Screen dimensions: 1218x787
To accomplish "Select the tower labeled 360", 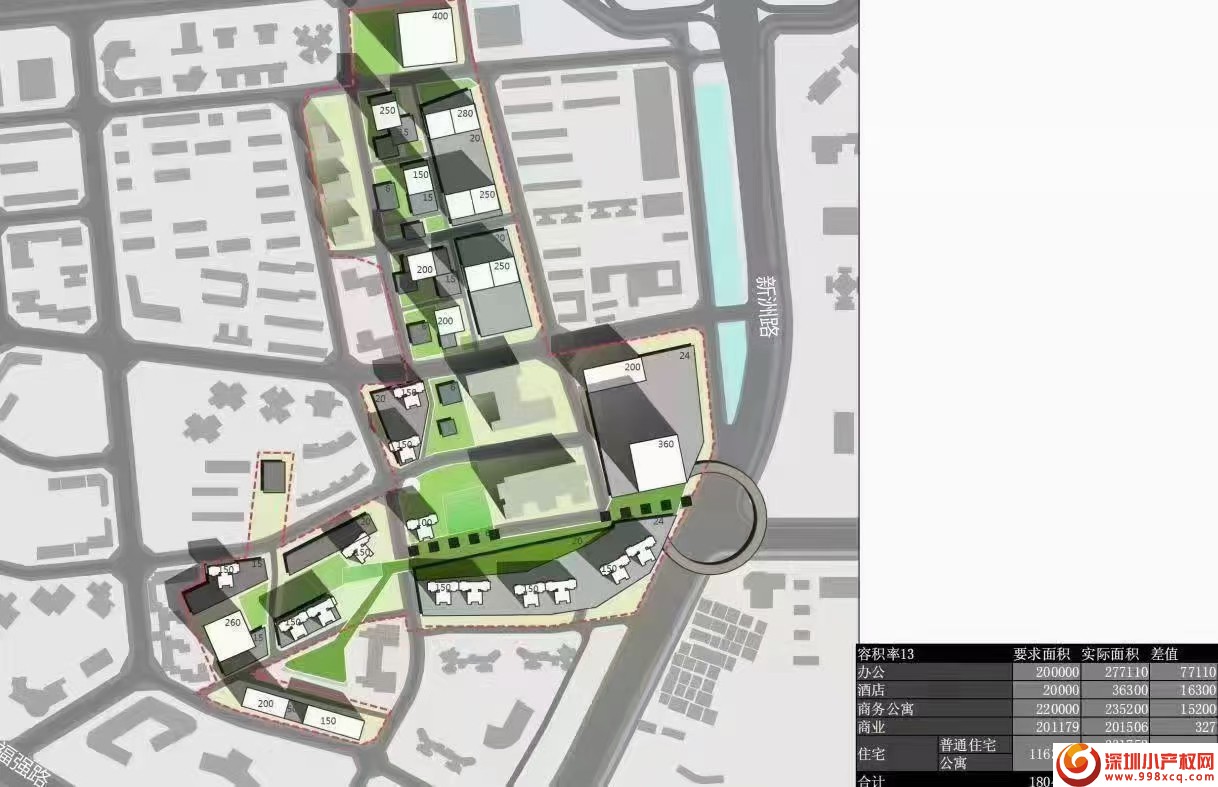I will click(658, 464).
